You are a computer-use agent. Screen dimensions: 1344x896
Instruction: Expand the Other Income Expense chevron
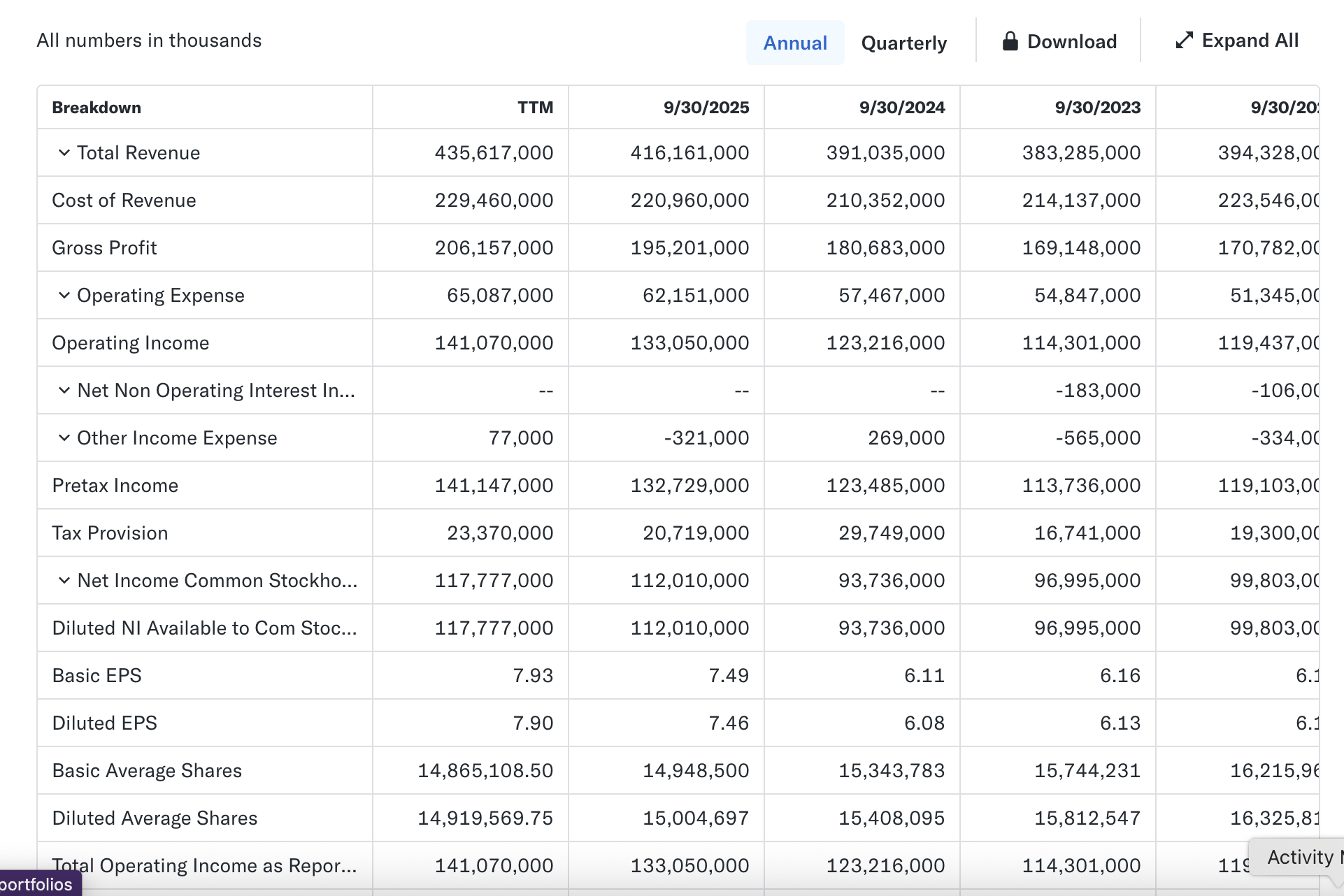point(64,438)
